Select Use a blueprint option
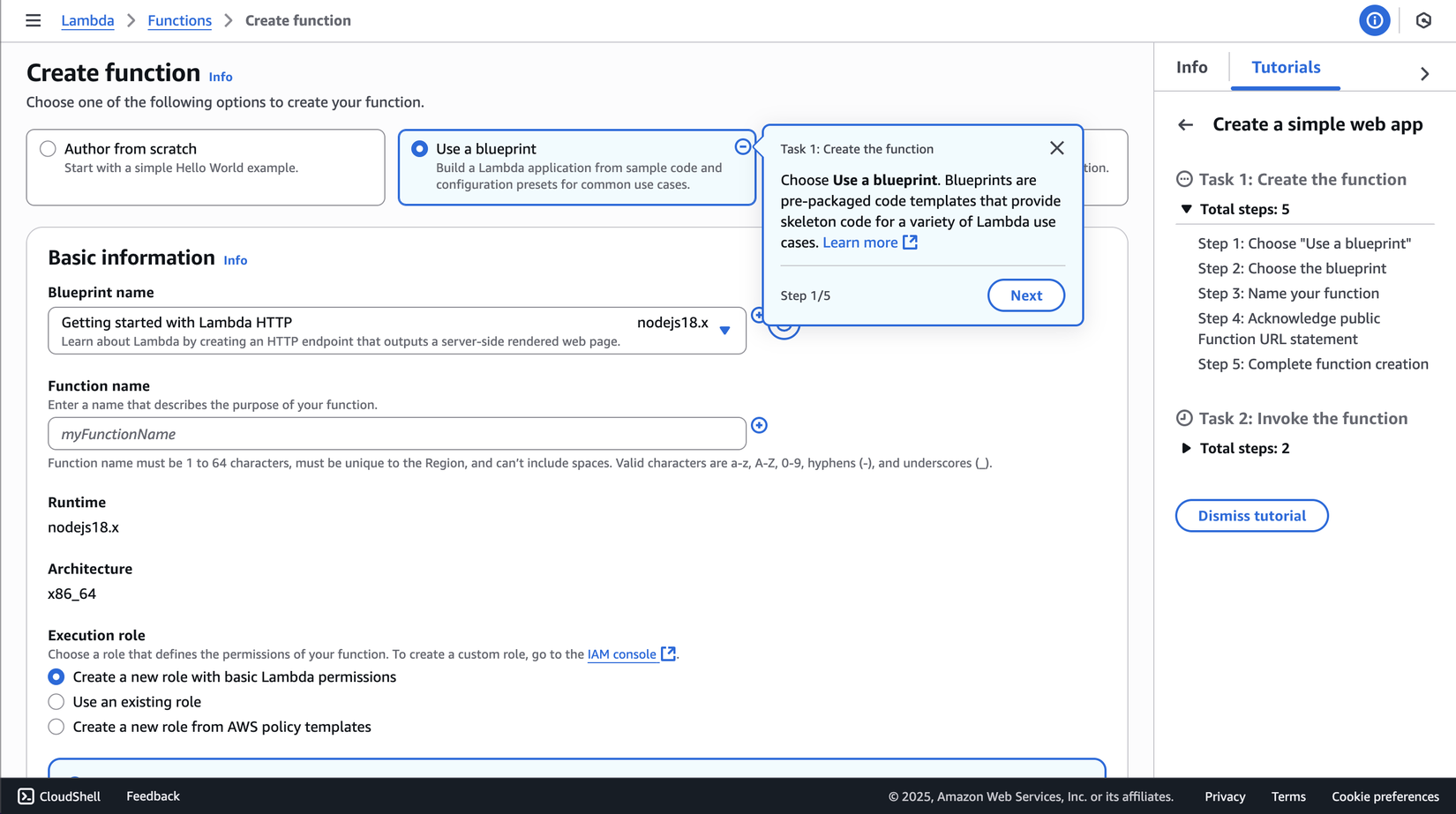The image size is (1456, 814). [x=419, y=149]
